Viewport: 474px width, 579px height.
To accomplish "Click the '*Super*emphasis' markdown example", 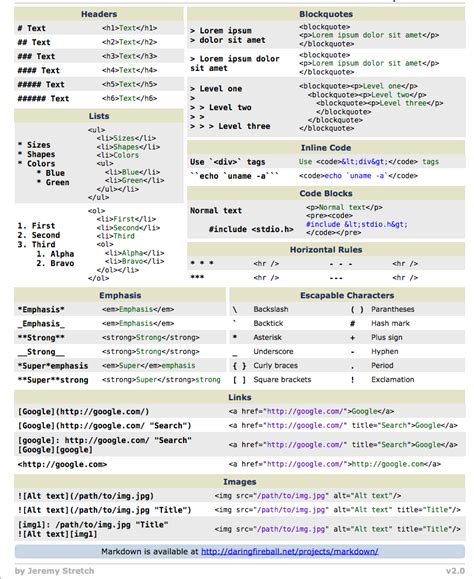I will 53,366.
